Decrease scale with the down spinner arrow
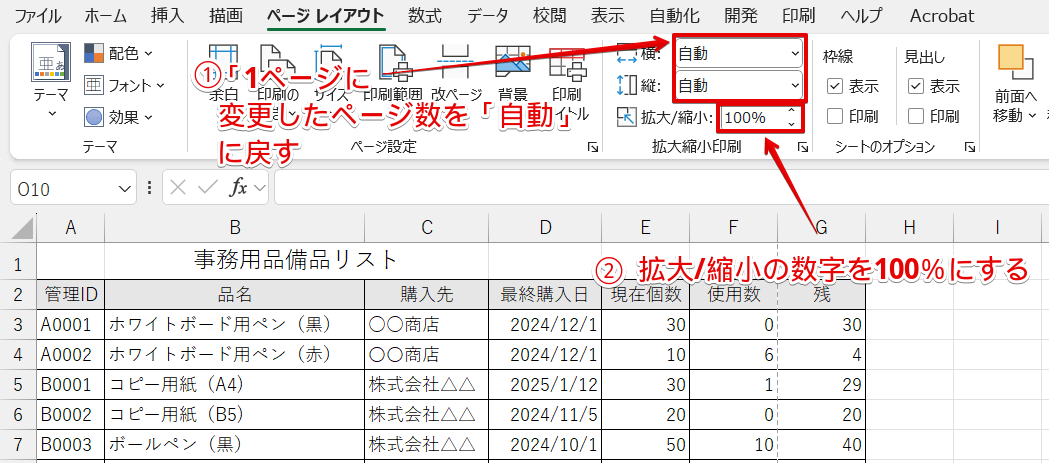Viewport: 1049px width, 463px height. (x=792, y=124)
